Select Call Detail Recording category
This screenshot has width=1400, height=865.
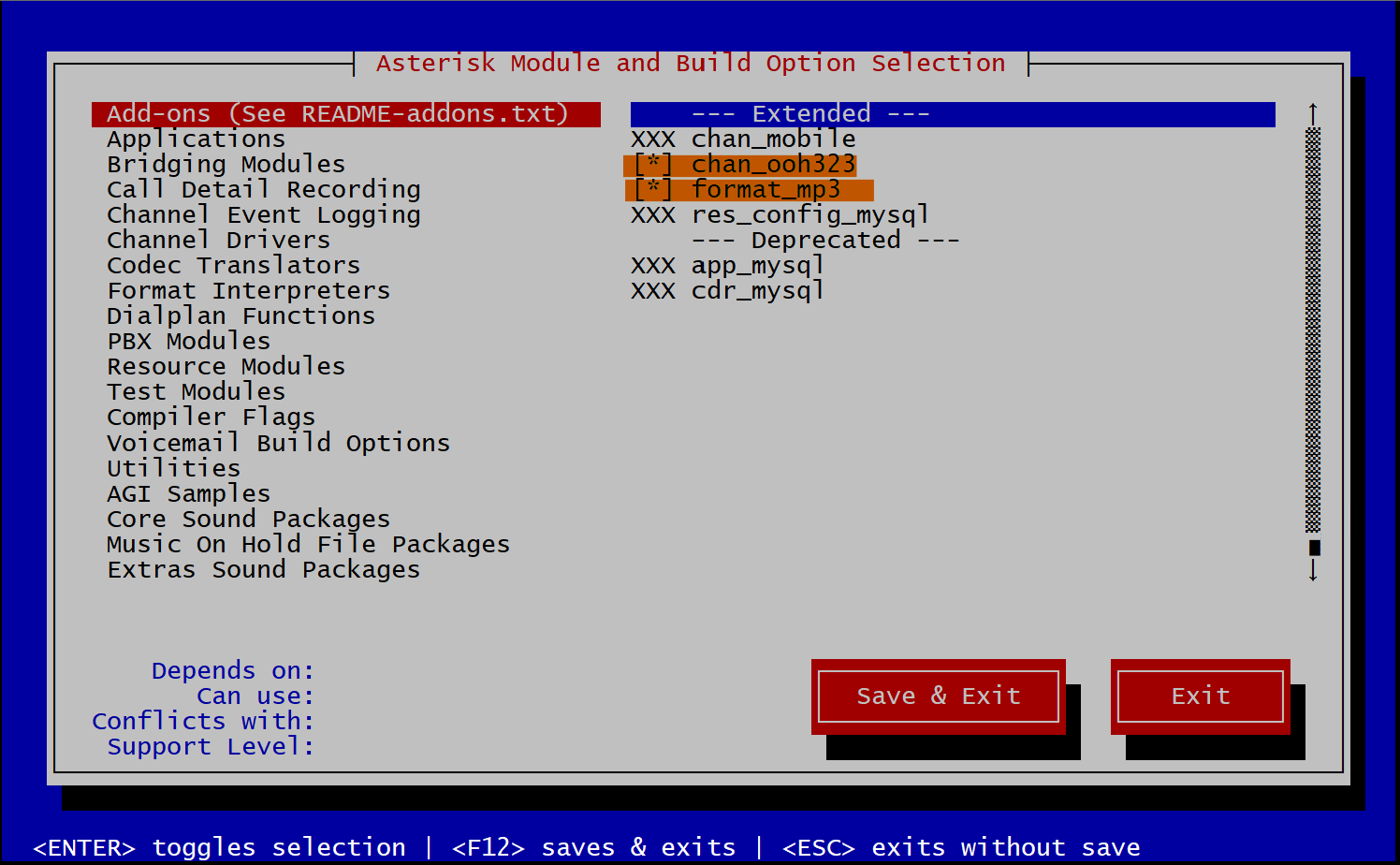[263, 189]
